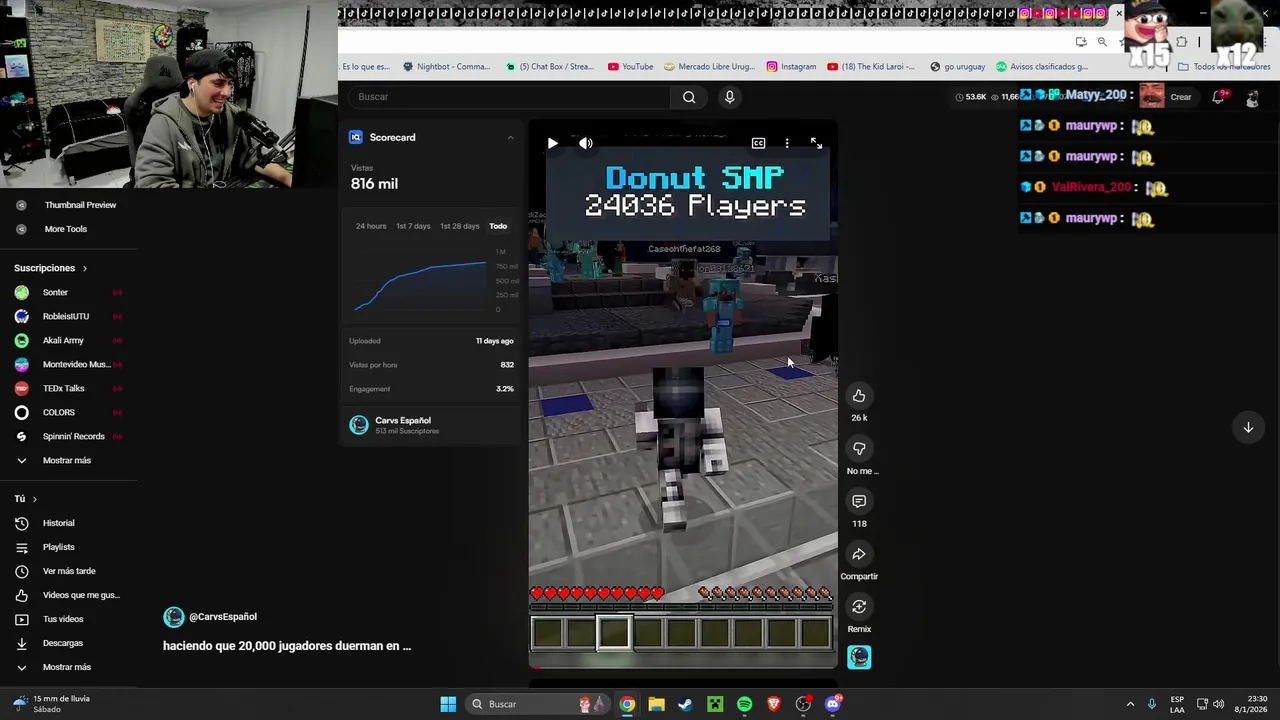Open Mercado Libre Urug... bookmark

tap(709, 67)
